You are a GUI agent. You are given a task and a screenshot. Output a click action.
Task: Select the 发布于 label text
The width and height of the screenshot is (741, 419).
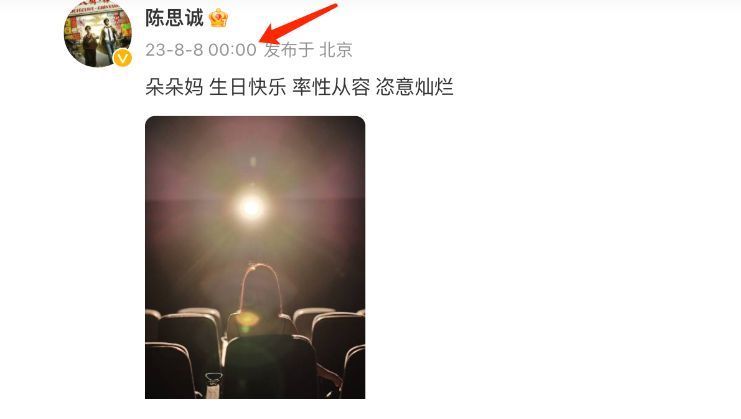[x=289, y=50]
